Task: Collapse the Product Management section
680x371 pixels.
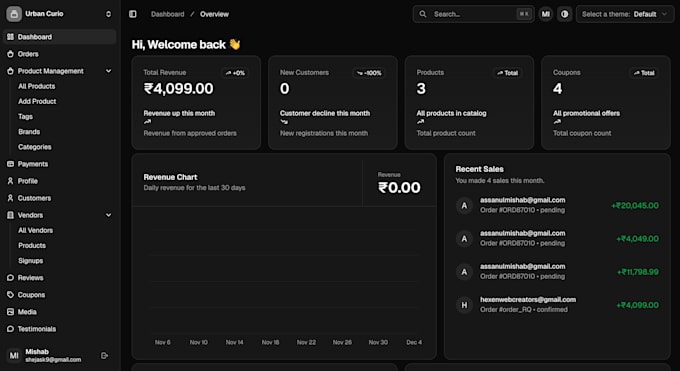Action: click(x=108, y=71)
